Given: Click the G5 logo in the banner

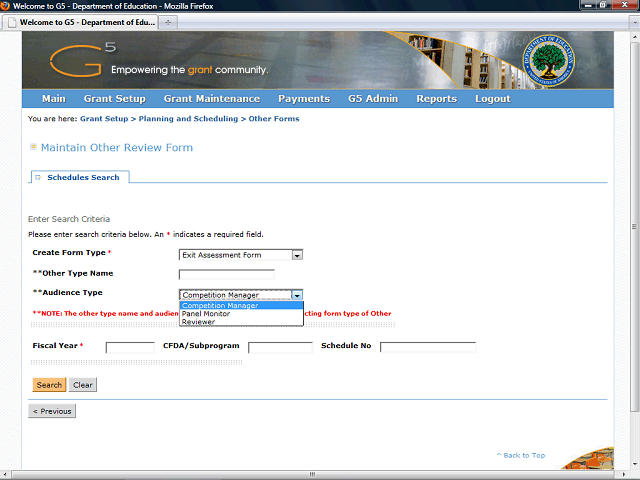Looking at the screenshot, I should [x=83, y=60].
